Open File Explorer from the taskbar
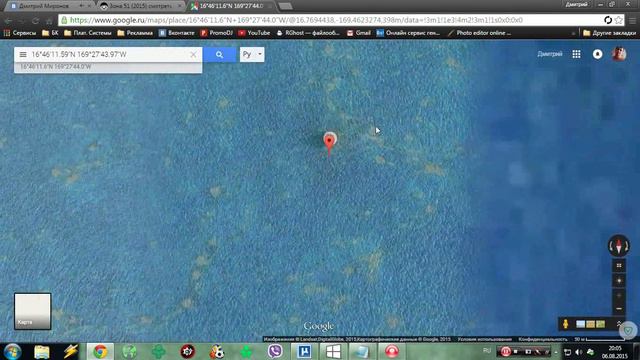The image size is (640, 360). click(x=42, y=351)
